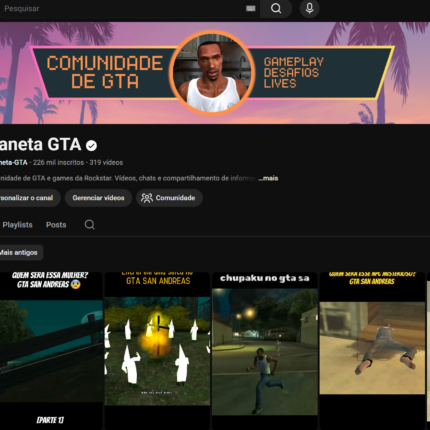Screen dimensions: 430x430
Task: Switch to the Playlists tab
Action: (x=17, y=225)
